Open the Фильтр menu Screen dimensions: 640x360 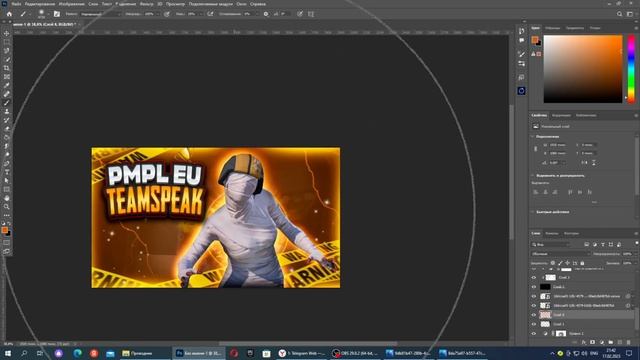pos(147,4)
